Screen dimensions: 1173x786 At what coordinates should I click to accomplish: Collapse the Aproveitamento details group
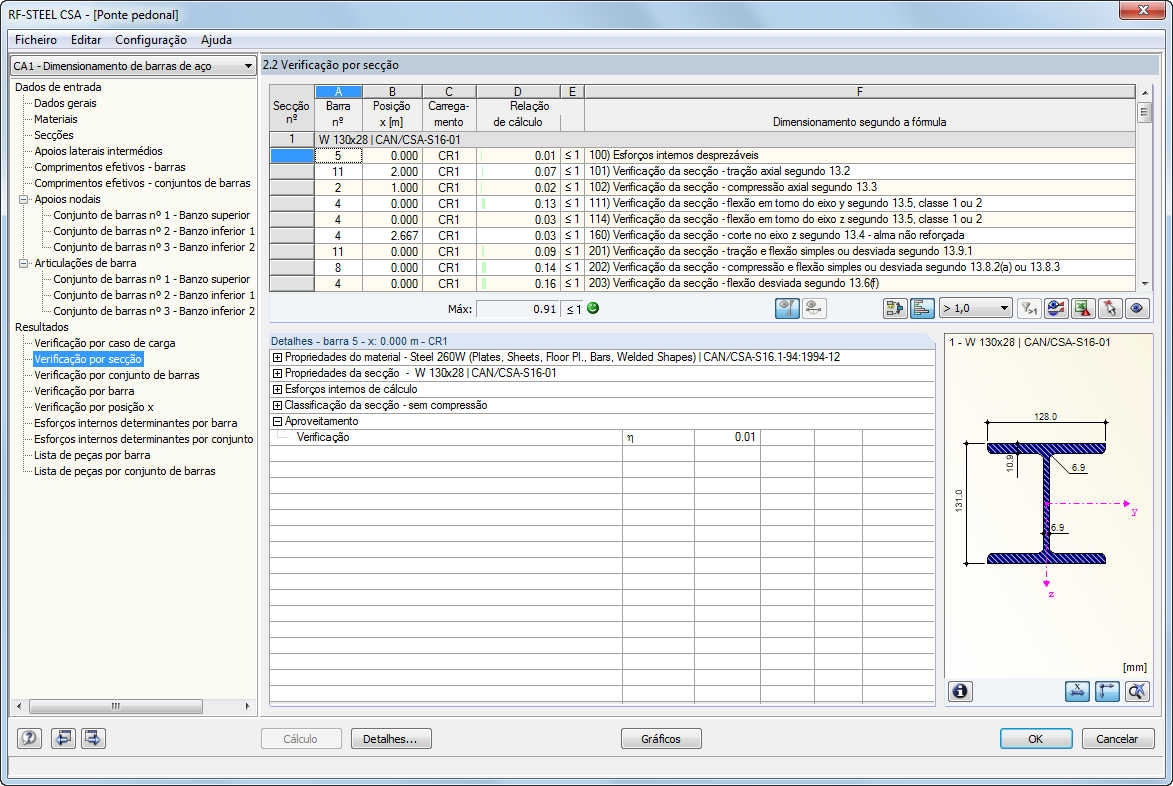(x=278, y=421)
